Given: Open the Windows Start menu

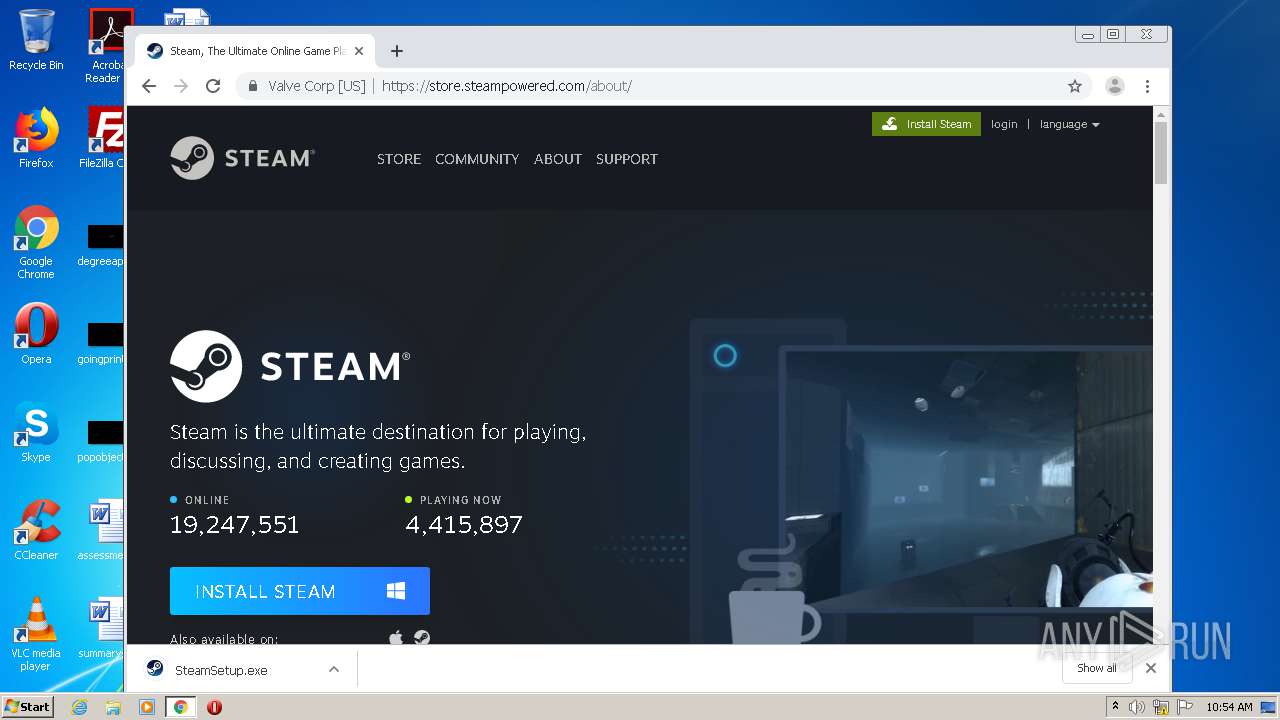Looking at the screenshot, I should (x=28, y=706).
